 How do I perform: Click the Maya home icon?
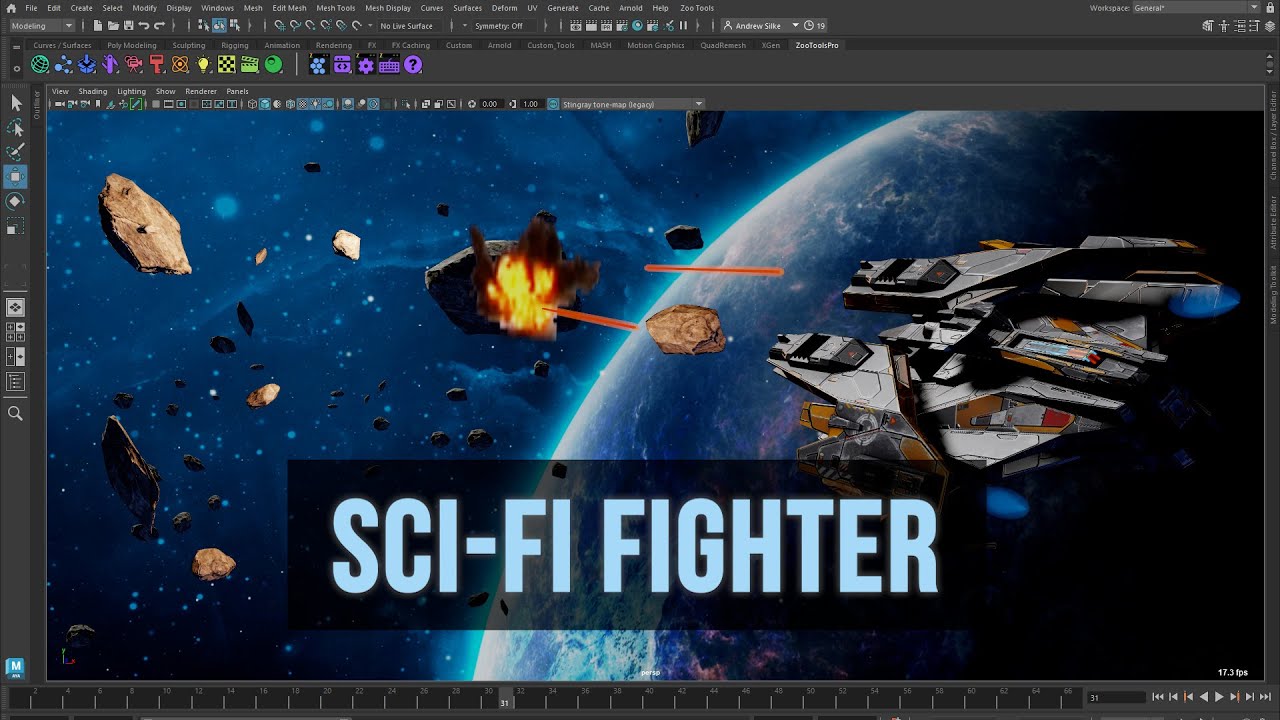coord(11,8)
